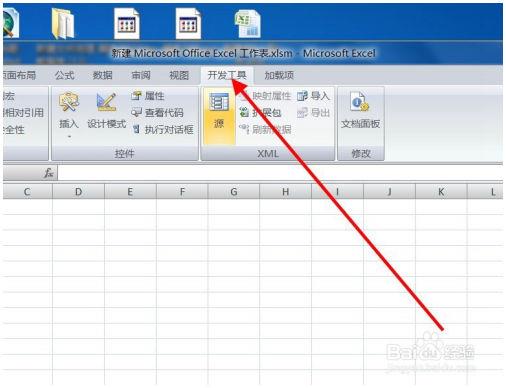Open the 数据 data tab
The height and width of the screenshot is (388, 506).
pos(102,75)
